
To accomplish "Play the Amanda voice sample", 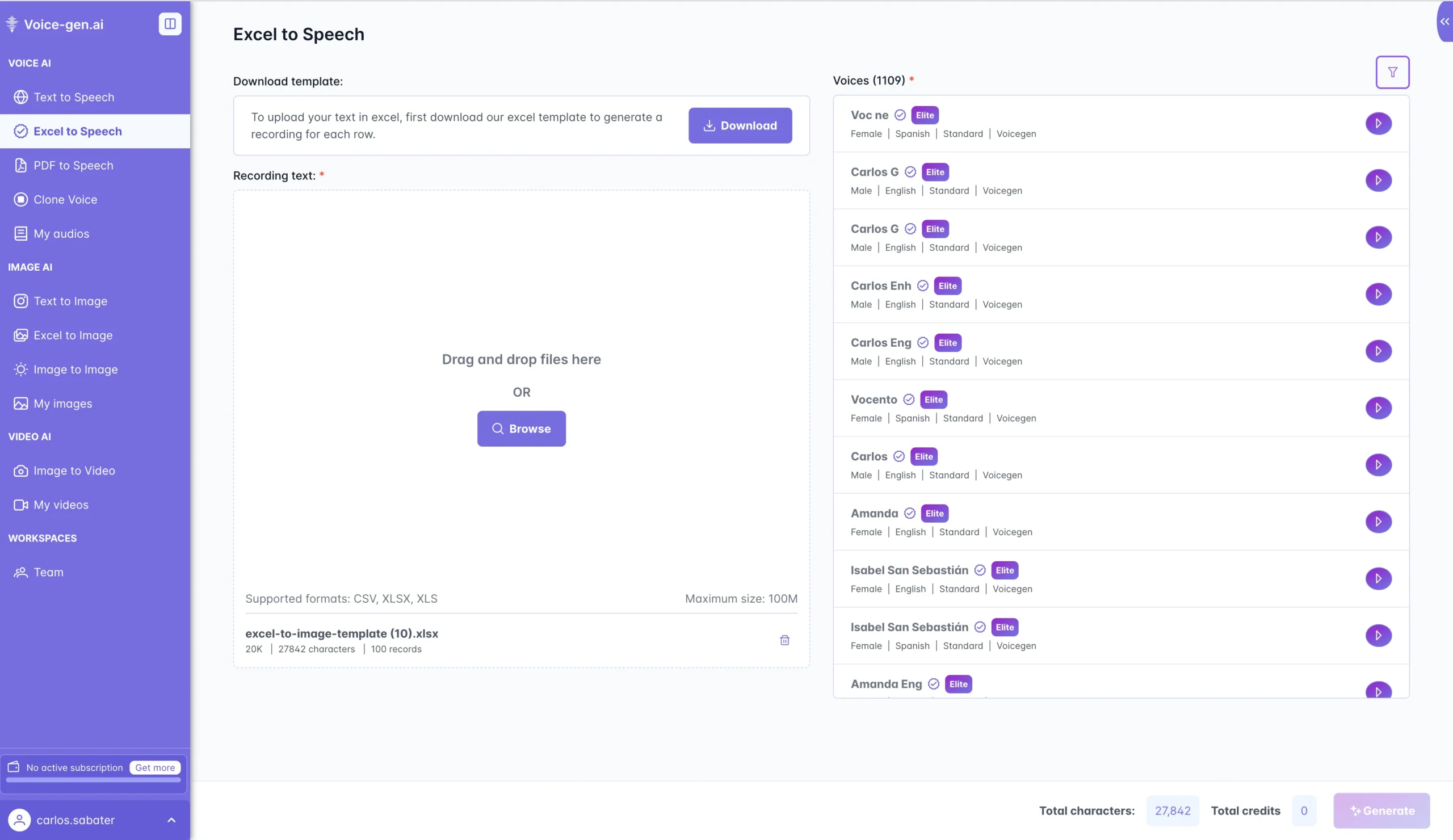I will click(x=1378, y=521).
